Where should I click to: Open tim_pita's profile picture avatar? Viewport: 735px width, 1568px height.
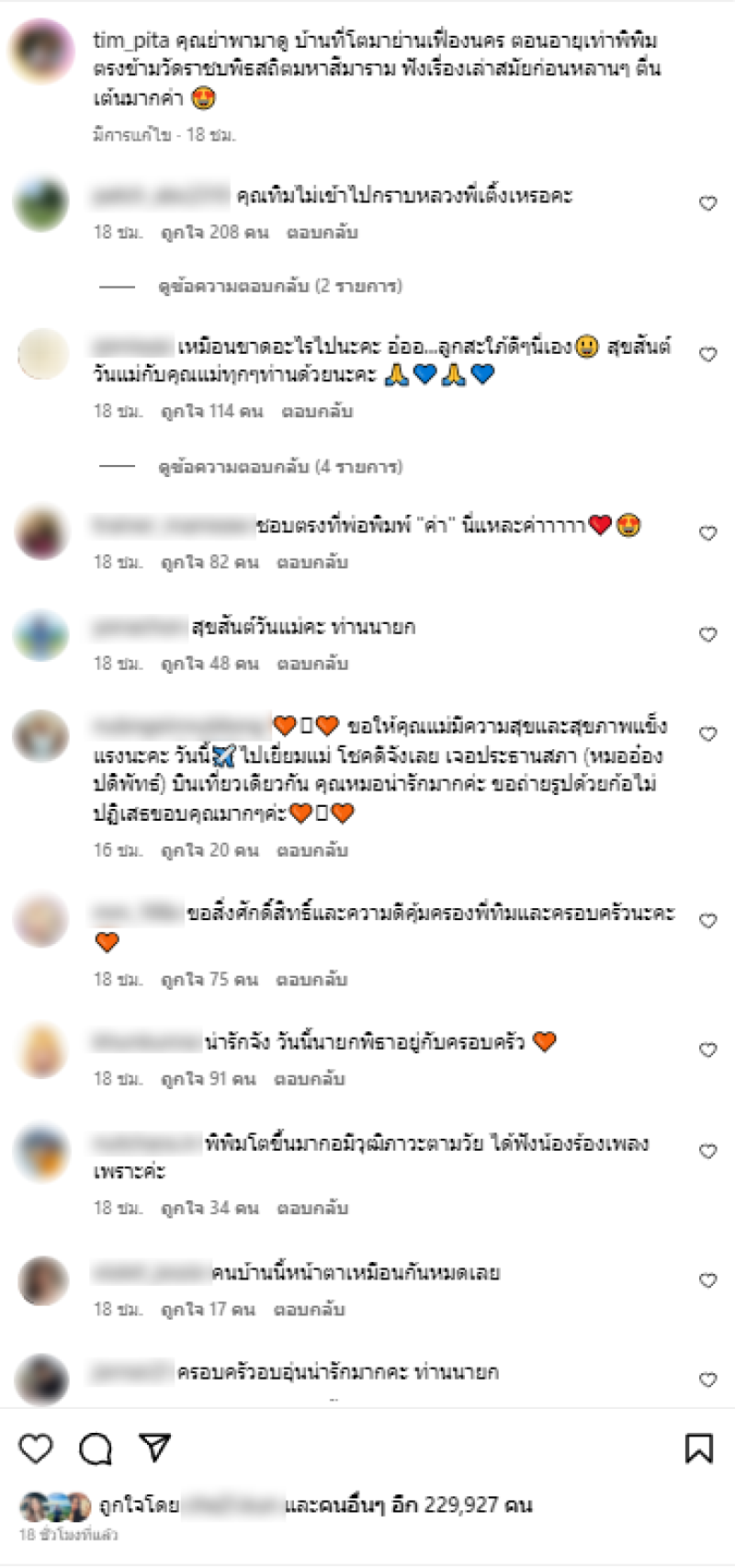click(41, 51)
